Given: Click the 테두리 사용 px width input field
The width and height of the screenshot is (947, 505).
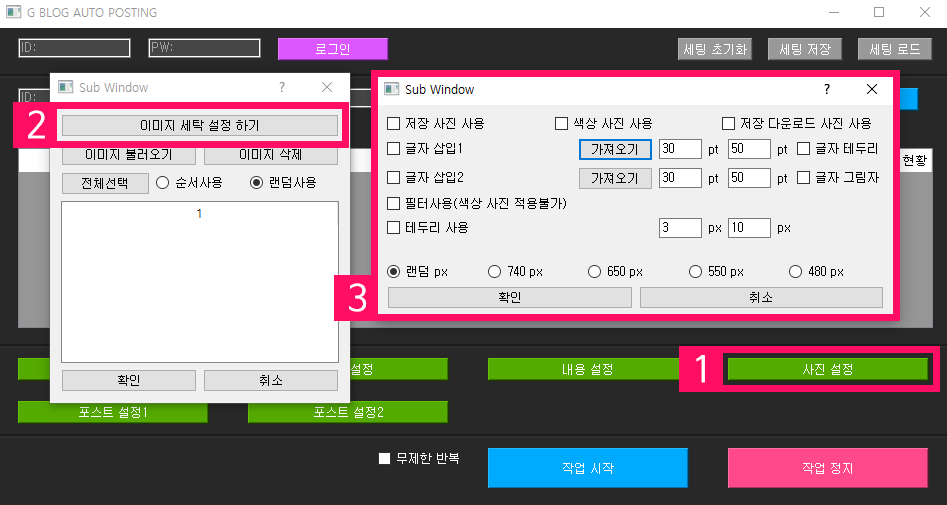Looking at the screenshot, I should [x=680, y=228].
